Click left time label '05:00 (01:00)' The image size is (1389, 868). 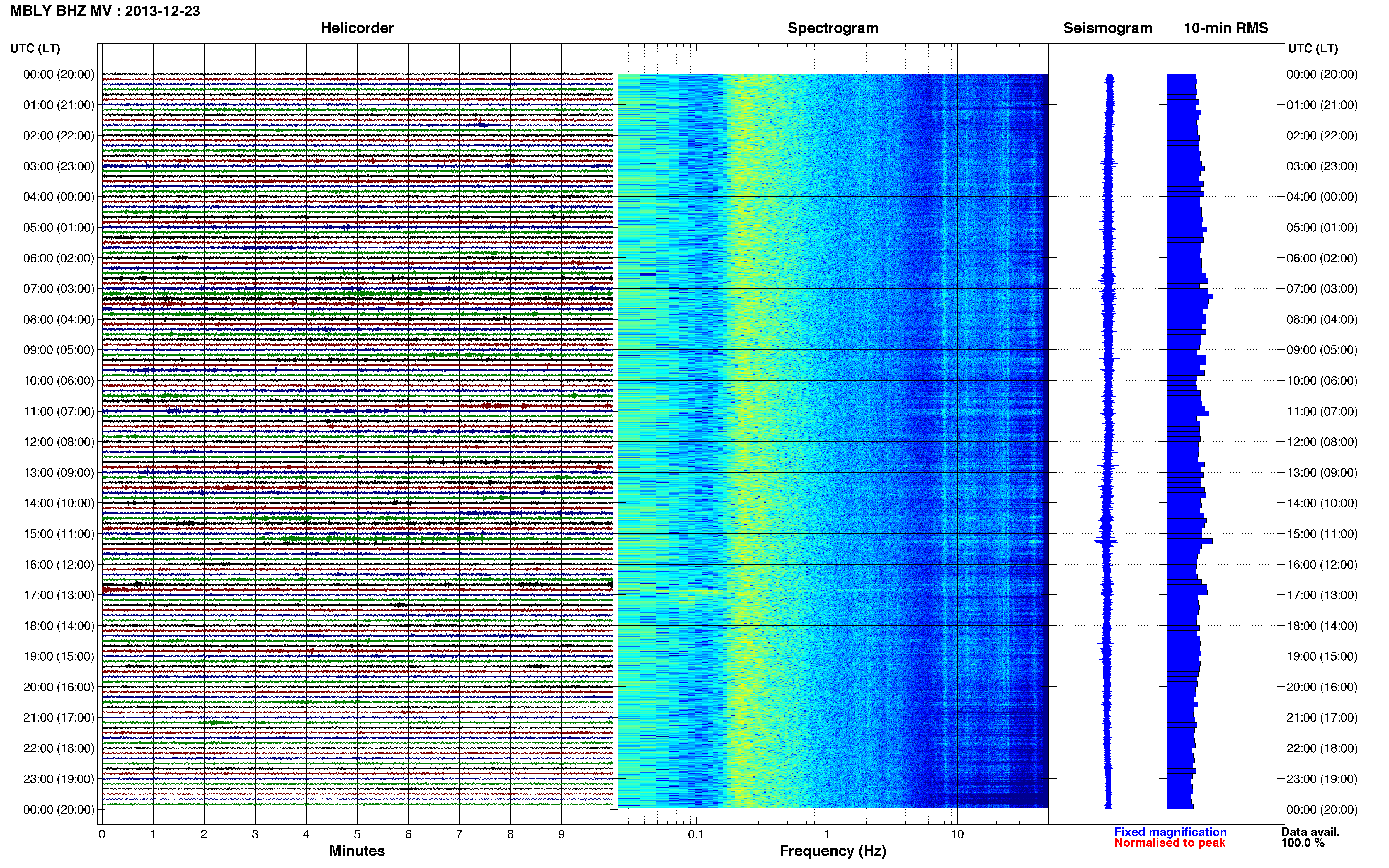[59, 227]
